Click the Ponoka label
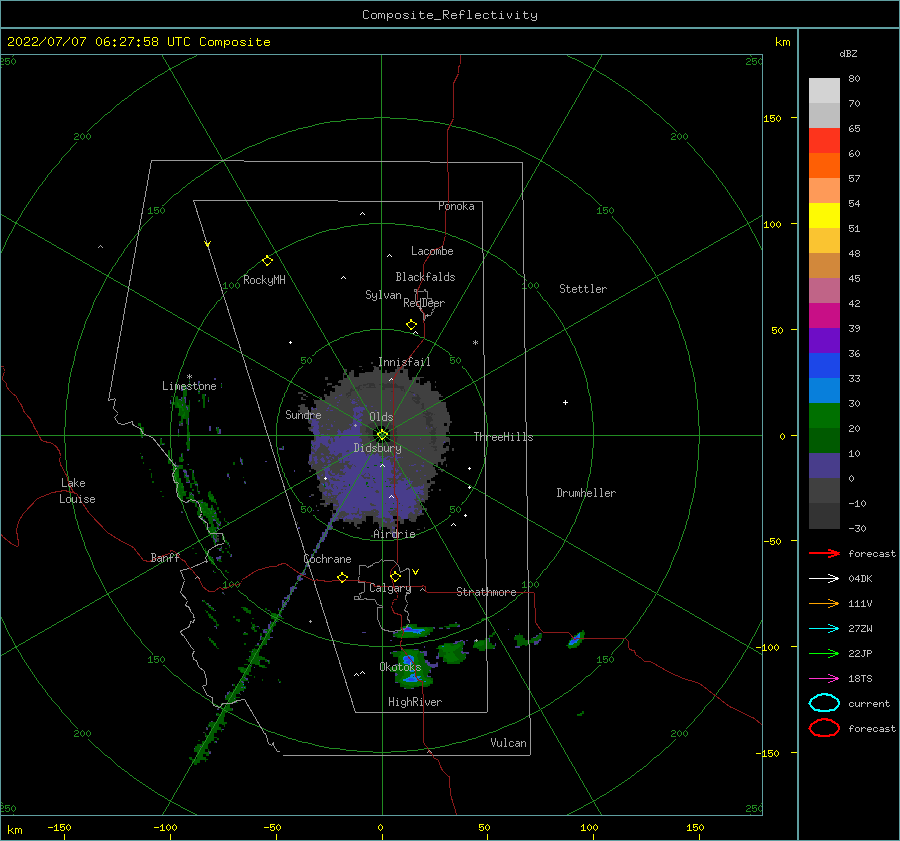The height and width of the screenshot is (841, 900). tap(456, 206)
